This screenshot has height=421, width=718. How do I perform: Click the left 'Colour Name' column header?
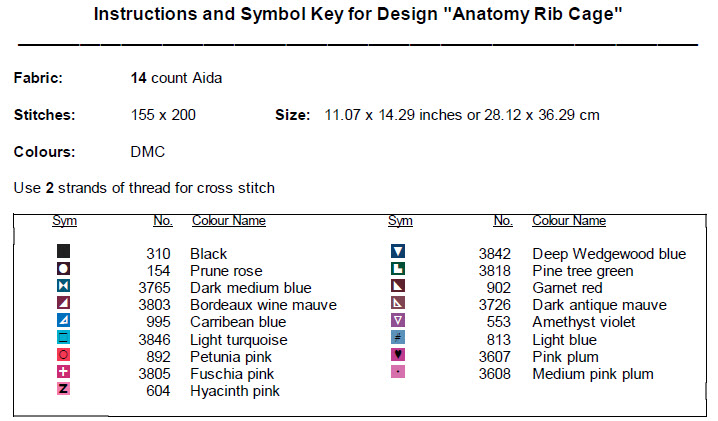tap(229, 221)
